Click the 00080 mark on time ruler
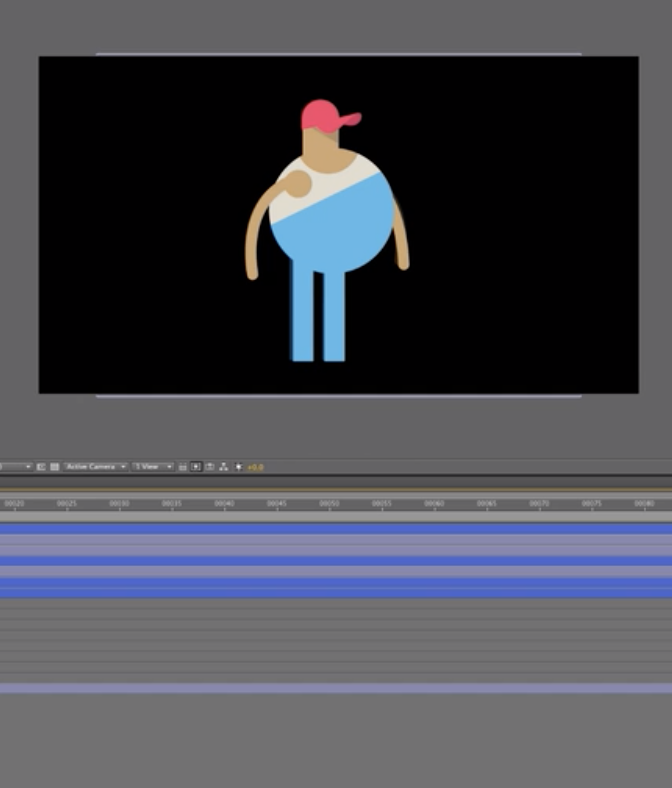 [x=644, y=504]
